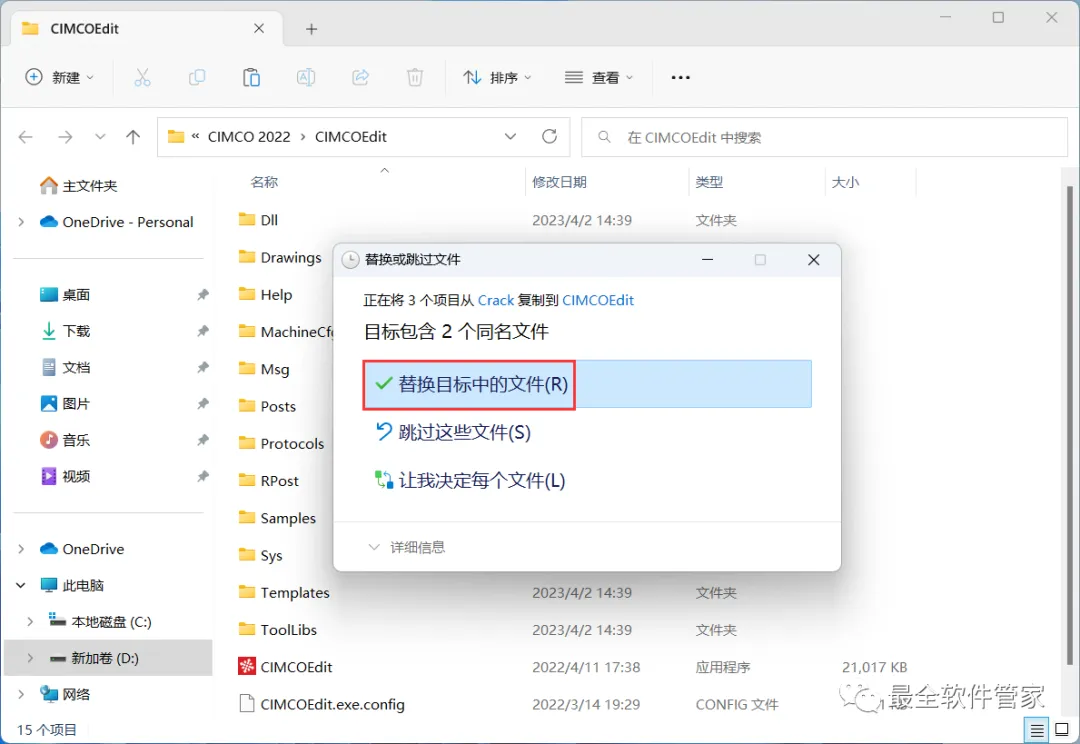Unpin 桌面 using its pin icon
Viewport: 1080px width, 744px height.
[x=202, y=295]
